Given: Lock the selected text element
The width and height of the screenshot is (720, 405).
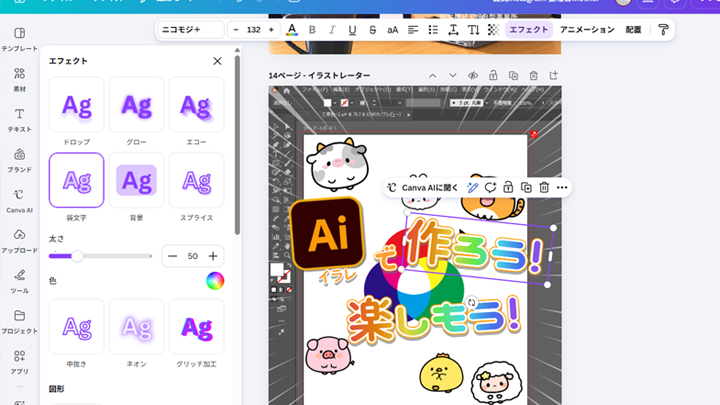Looking at the screenshot, I should [508, 187].
